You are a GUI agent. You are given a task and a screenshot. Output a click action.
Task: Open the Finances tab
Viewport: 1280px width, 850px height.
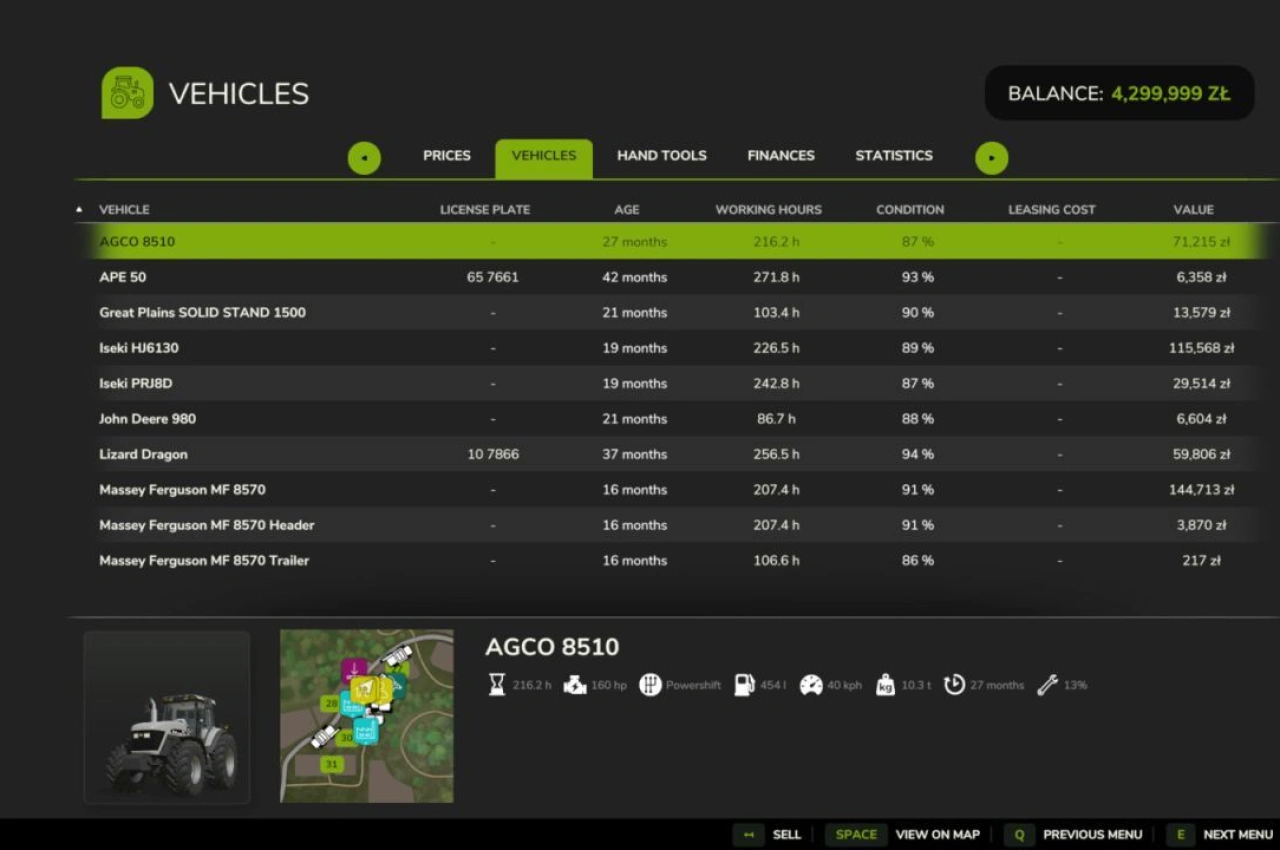click(780, 156)
